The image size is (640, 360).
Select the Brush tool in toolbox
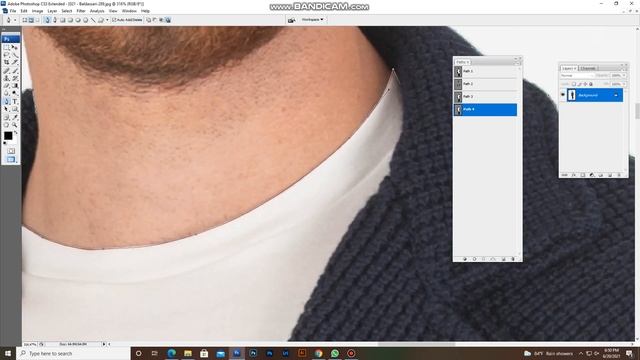click(x=15, y=71)
